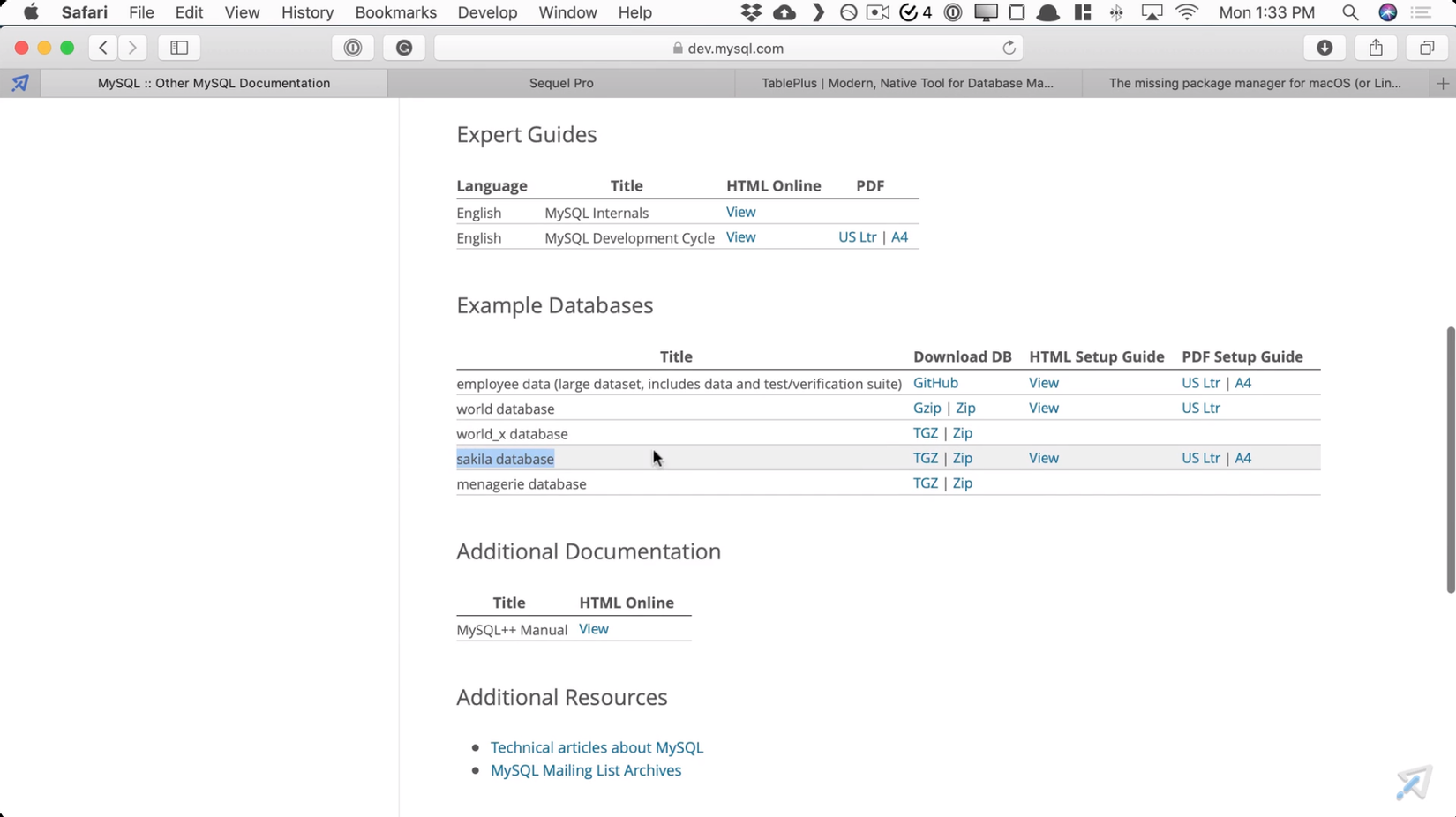Click the forward navigation arrow
This screenshot has height=817, width=1456.
[132, 48]
